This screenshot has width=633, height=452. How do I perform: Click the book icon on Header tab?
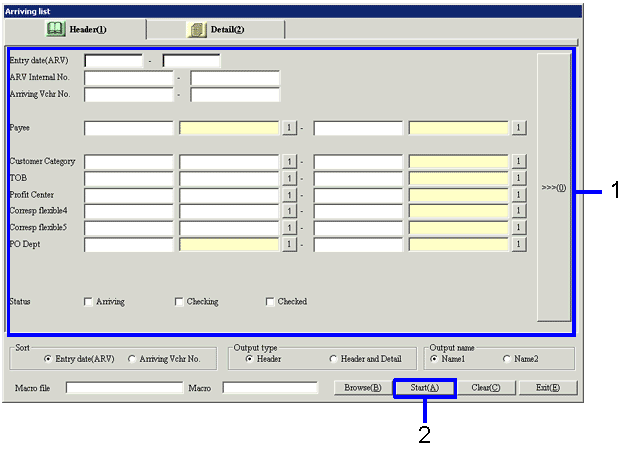tap(55, 29)
